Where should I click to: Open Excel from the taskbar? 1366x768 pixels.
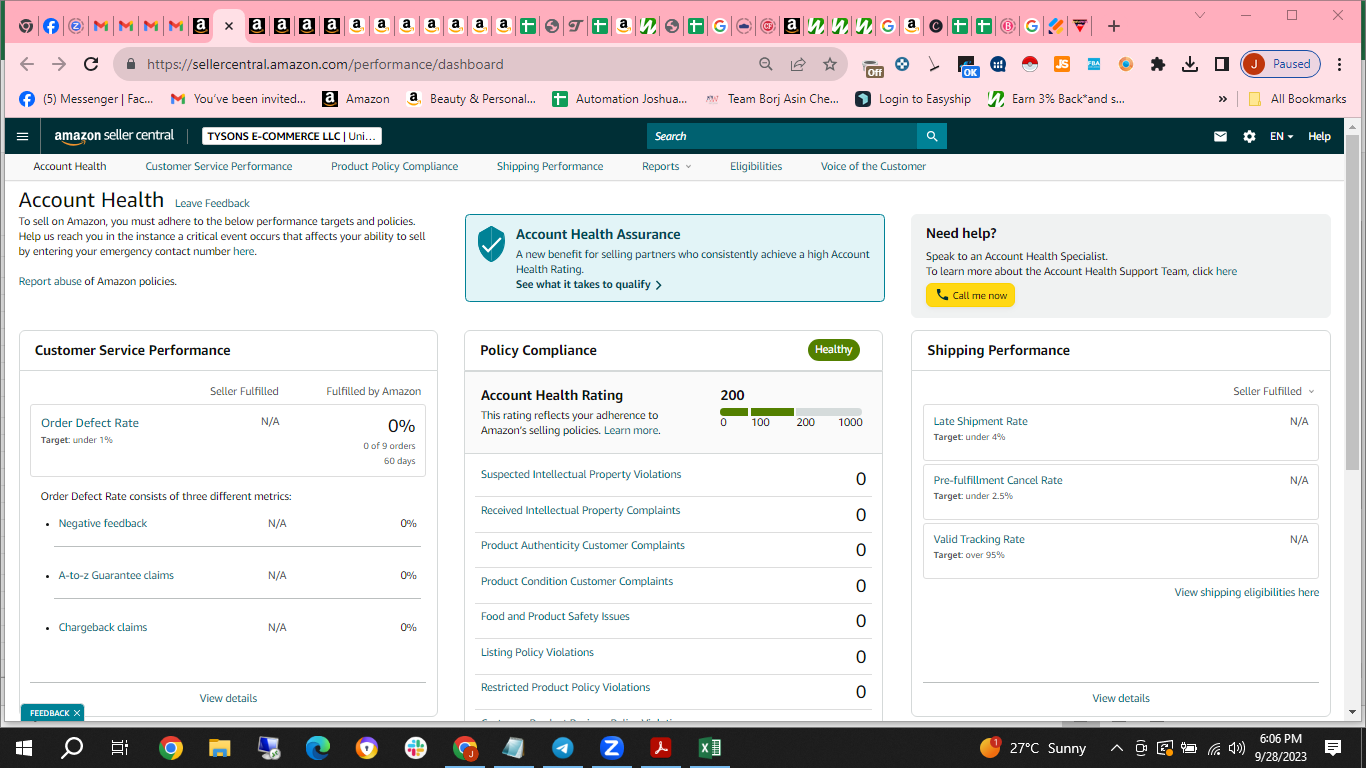710,747
